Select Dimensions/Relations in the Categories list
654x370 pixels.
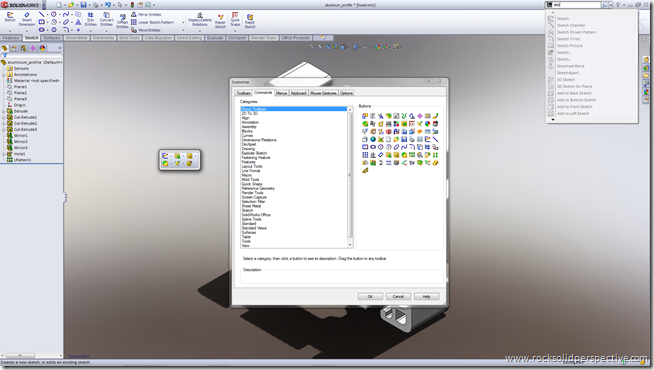pyautogui.click(x=259, y=140)
